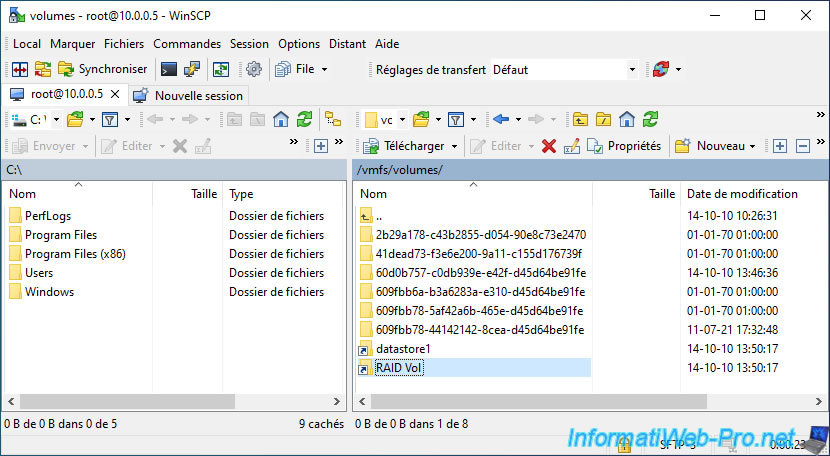Click the keep remote directory up to date icon
The width and height of the screenshot is (830, 456).
point(220,69)
